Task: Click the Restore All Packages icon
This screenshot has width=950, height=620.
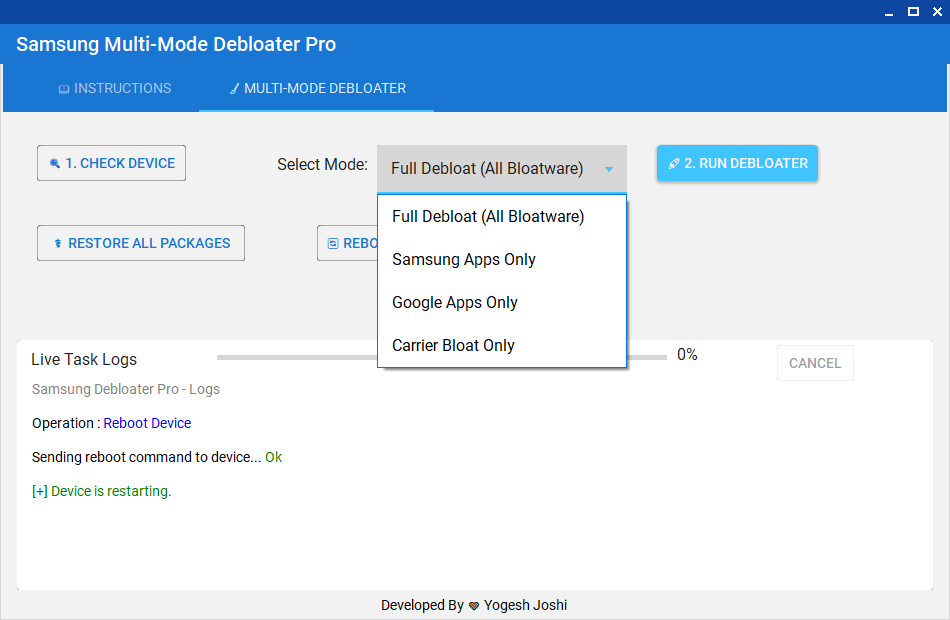Action: point(58,244)
